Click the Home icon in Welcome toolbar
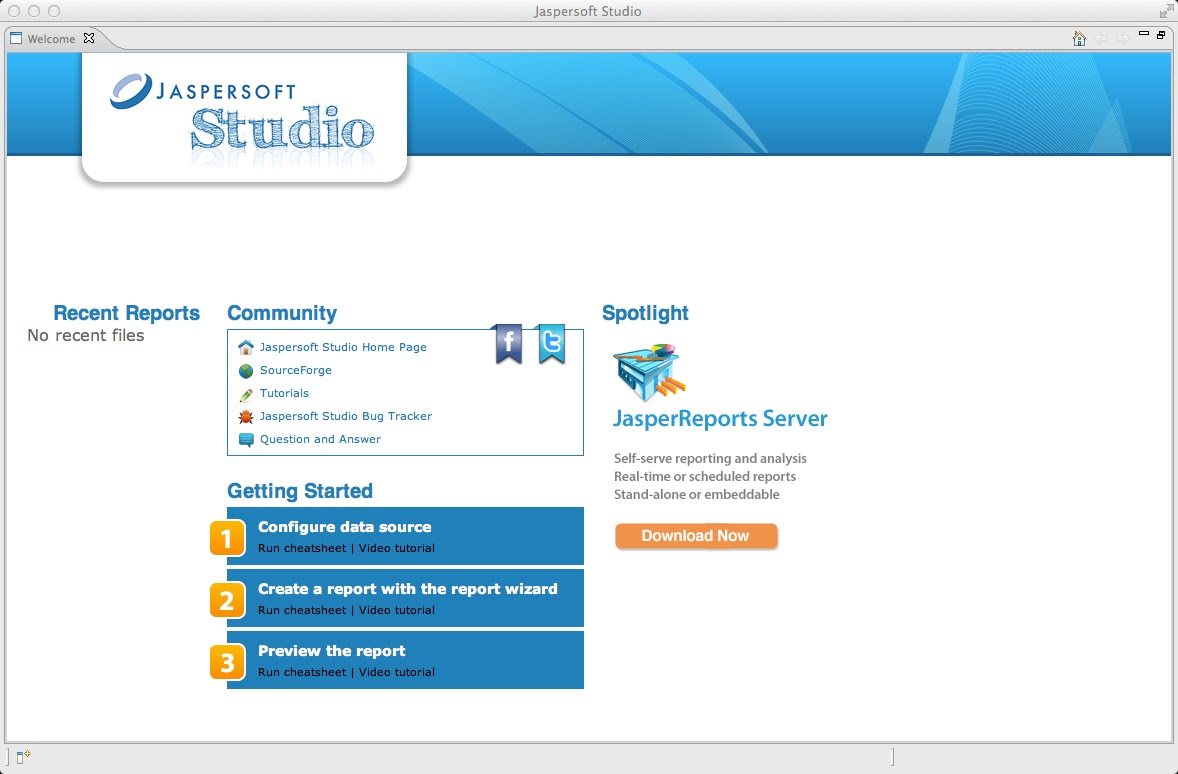Viewport: 1178px width, 774px height. pyautogui.click(x=1079, y=38)
